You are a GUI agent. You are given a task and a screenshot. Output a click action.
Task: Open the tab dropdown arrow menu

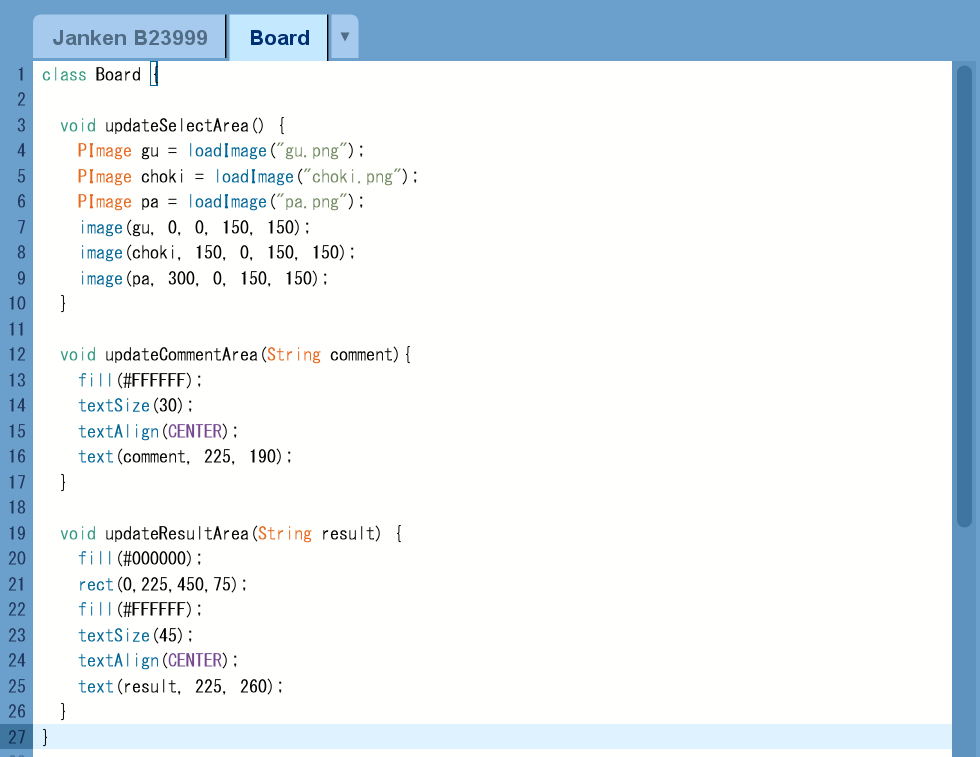[344, 37]
